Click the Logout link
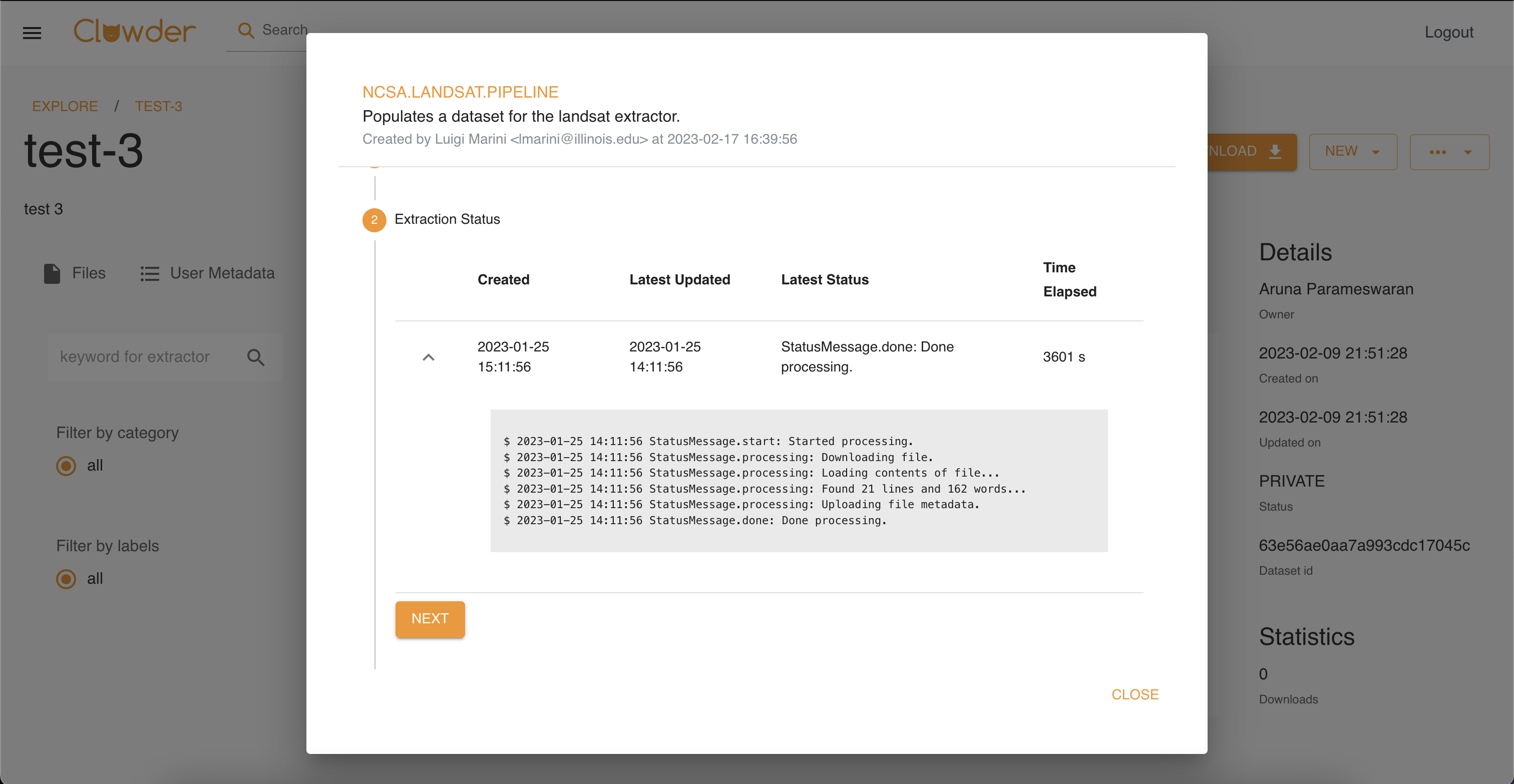1514x784 pixels. pyautogui.click(x=1448, y=33)
